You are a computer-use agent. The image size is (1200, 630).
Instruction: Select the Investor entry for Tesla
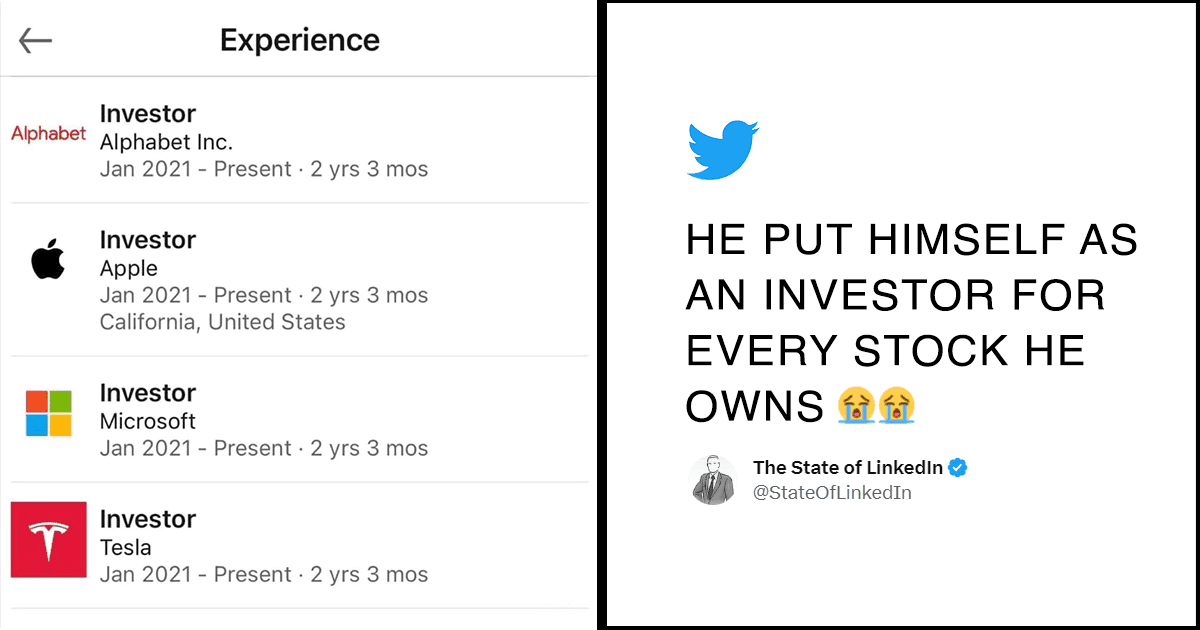click(148, 519)
